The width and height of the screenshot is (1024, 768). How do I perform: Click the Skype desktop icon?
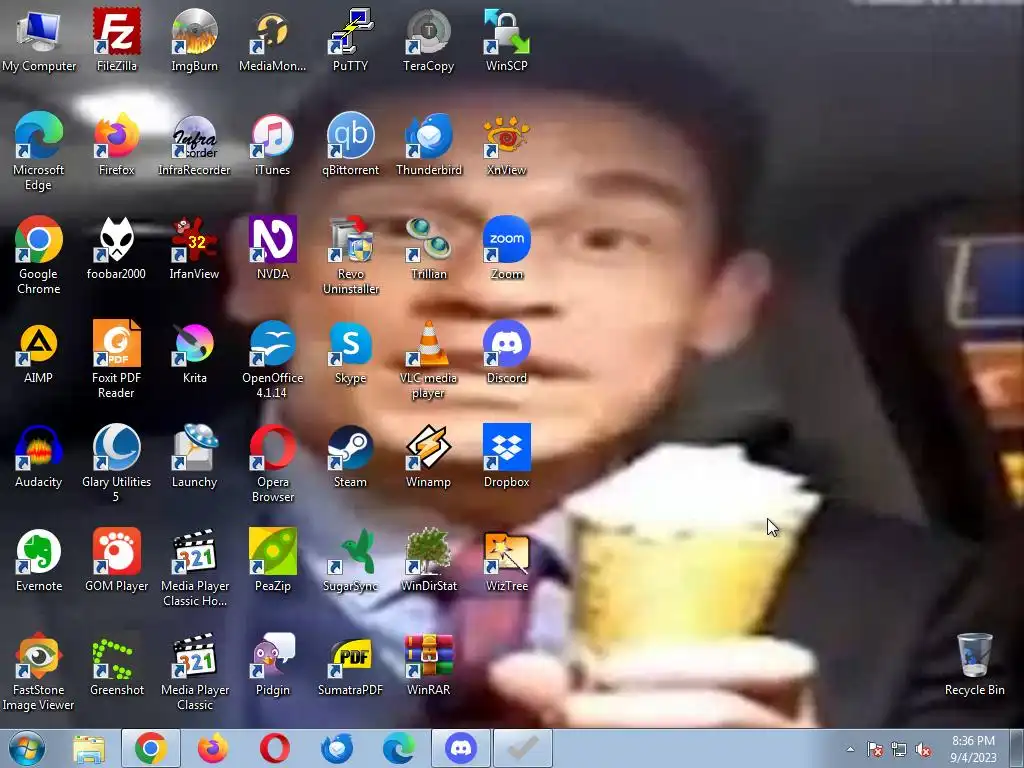tap(351, 351)
